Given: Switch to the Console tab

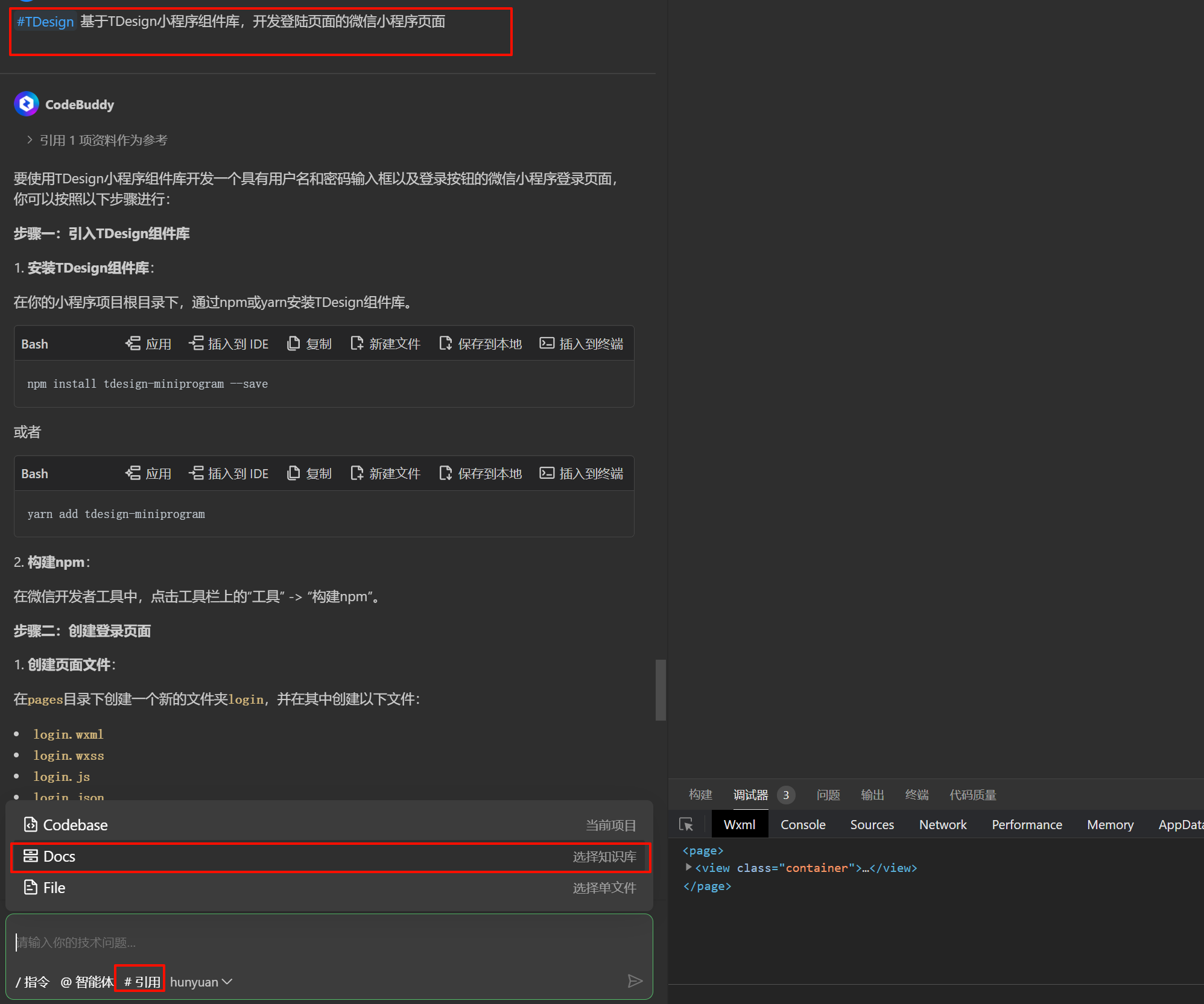Looking at the screenshot, I should 802,824.
